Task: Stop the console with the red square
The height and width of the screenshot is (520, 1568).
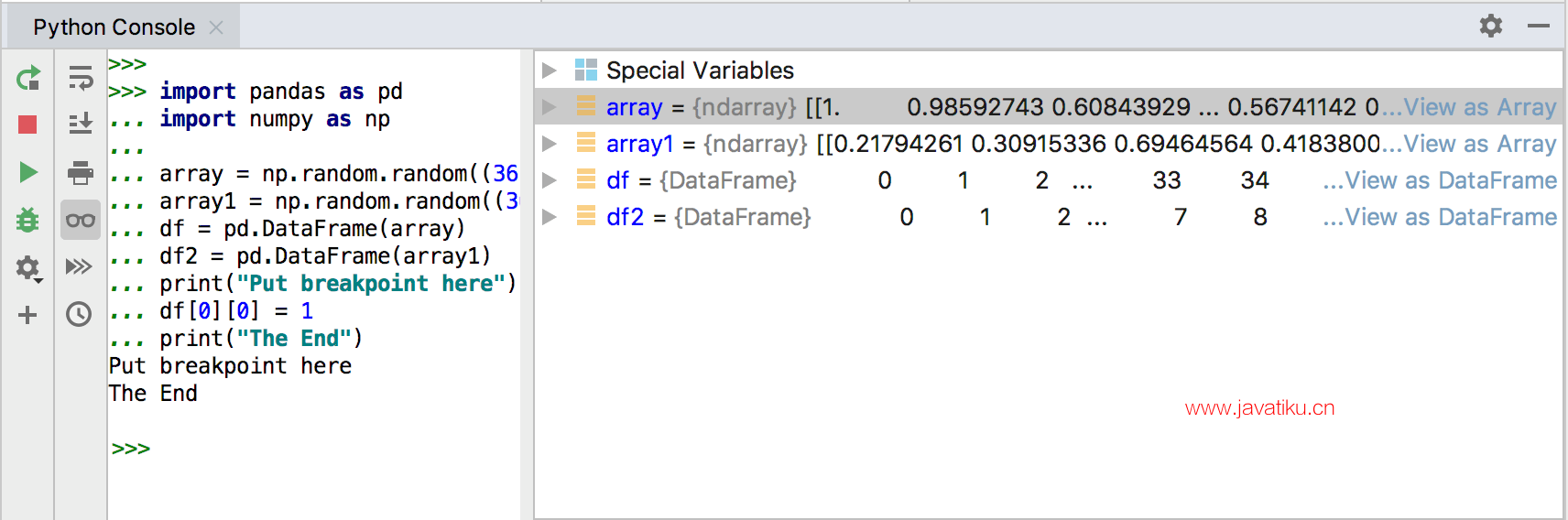Action: (27, 125)
